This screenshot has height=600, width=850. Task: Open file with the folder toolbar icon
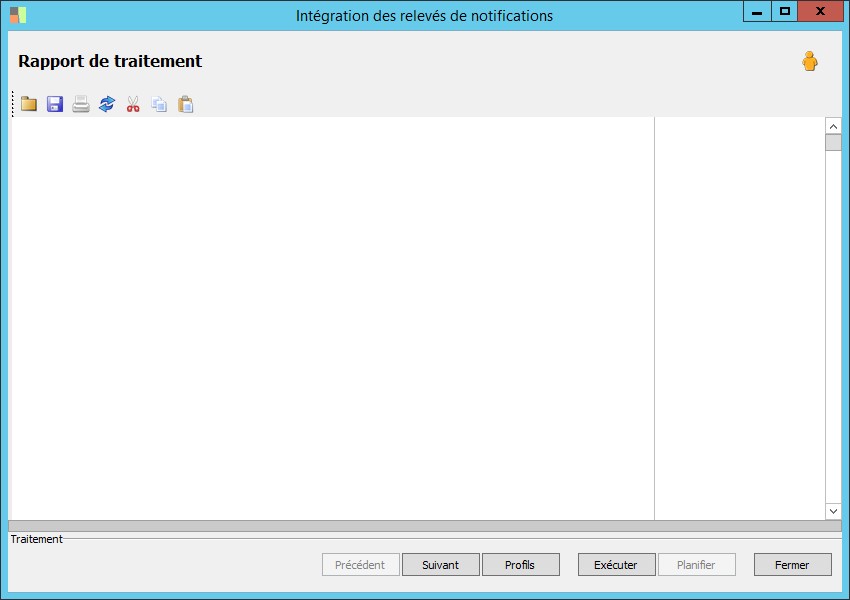click(29, 104)
